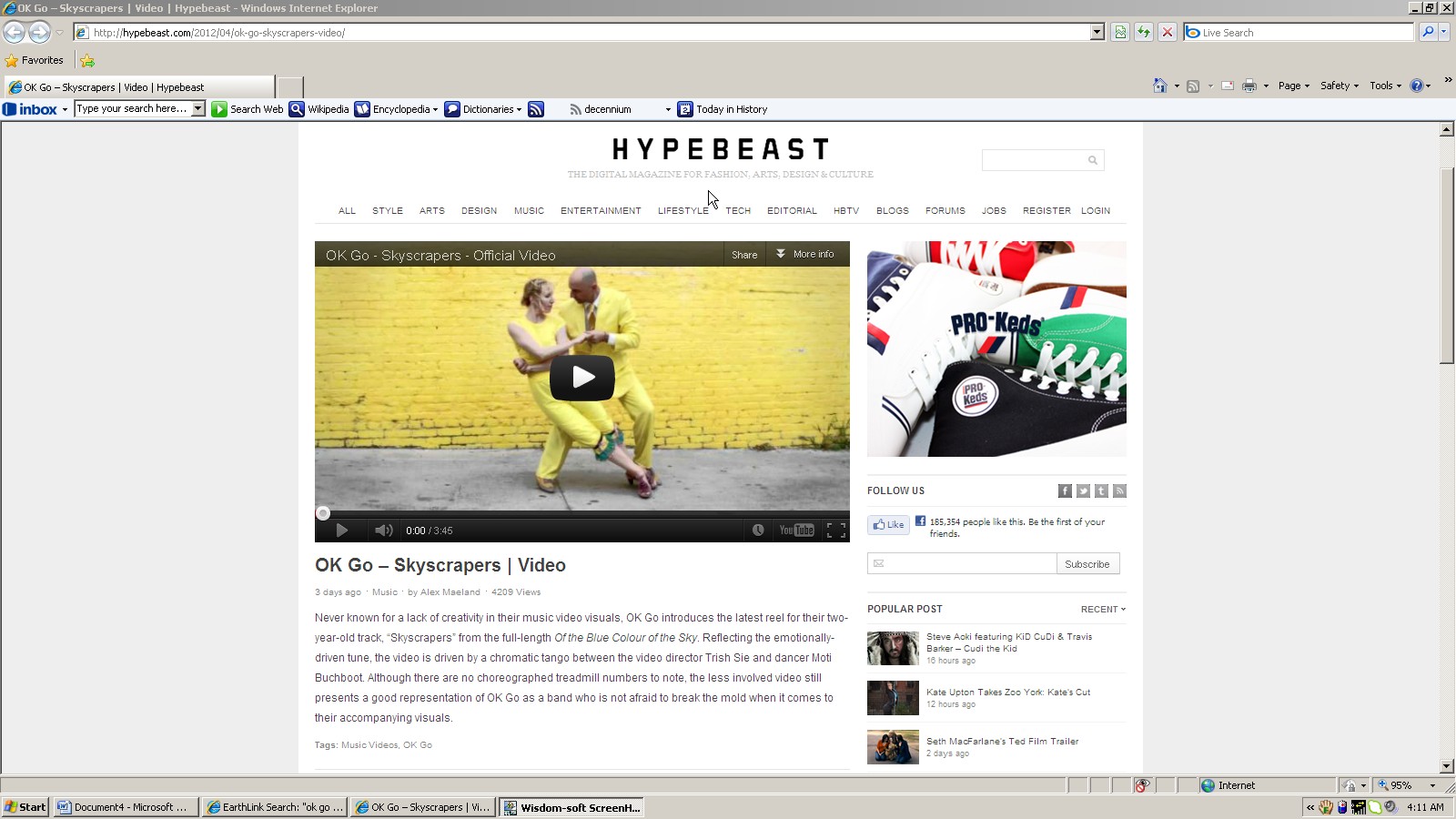Select the ENTERTAINMENT navigation item
The height and width of the screenshot is (819, 1456).
[601, 211]
